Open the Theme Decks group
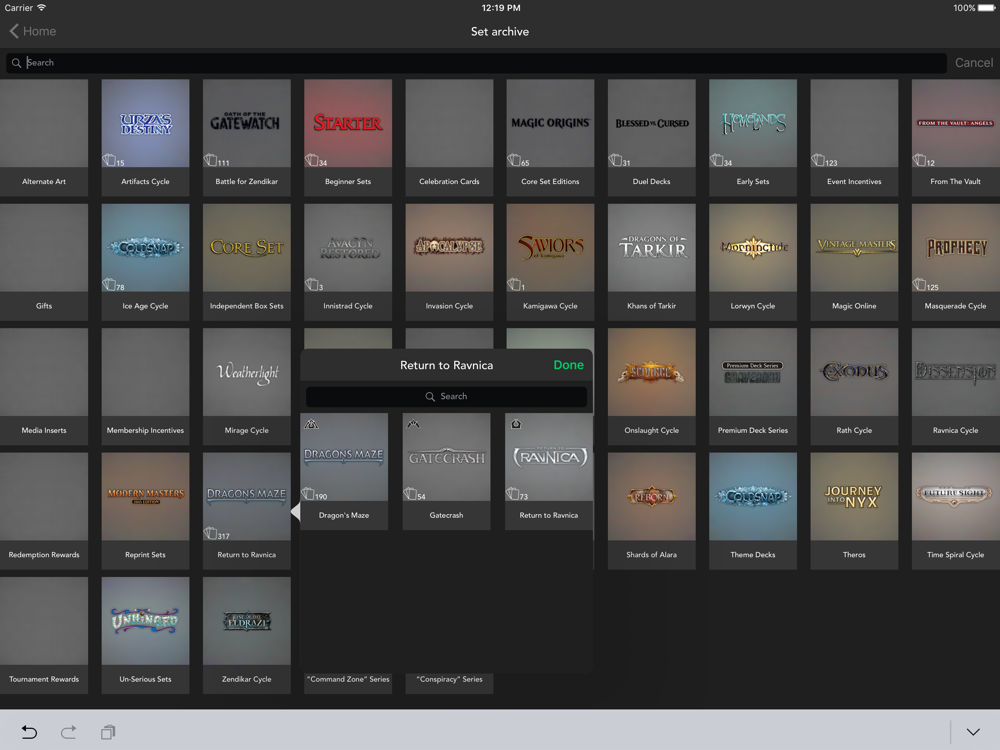1000x750 pixels. click(753, 511)
